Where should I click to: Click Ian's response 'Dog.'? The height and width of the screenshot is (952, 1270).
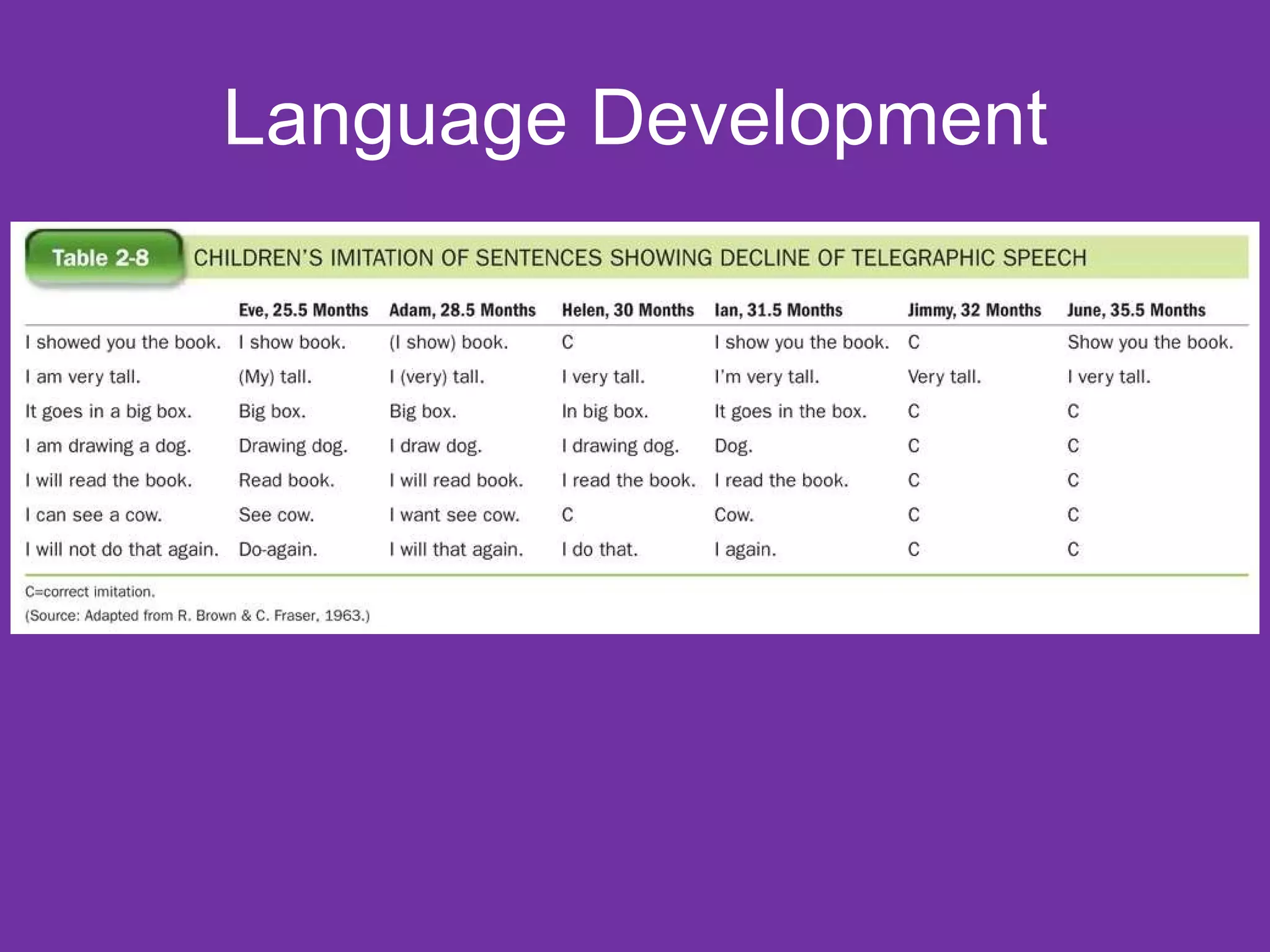(x=733, y=446)
